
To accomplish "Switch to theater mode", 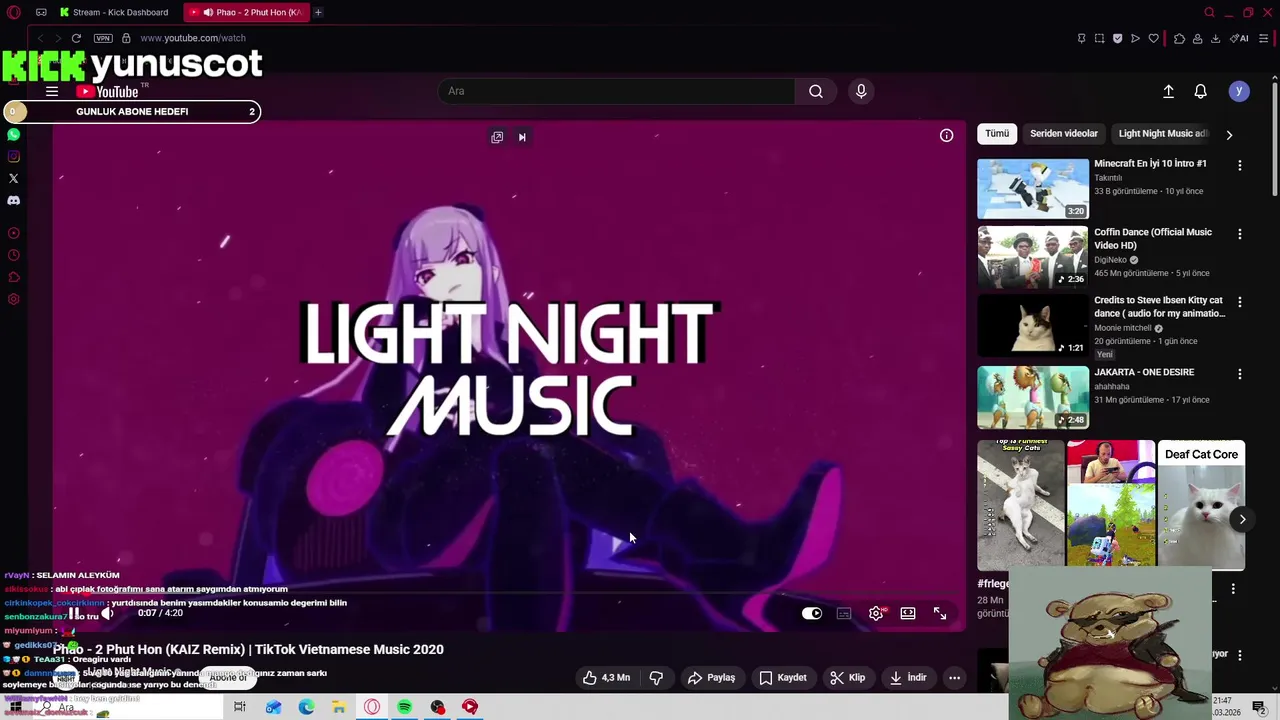I will click(908, 613).
